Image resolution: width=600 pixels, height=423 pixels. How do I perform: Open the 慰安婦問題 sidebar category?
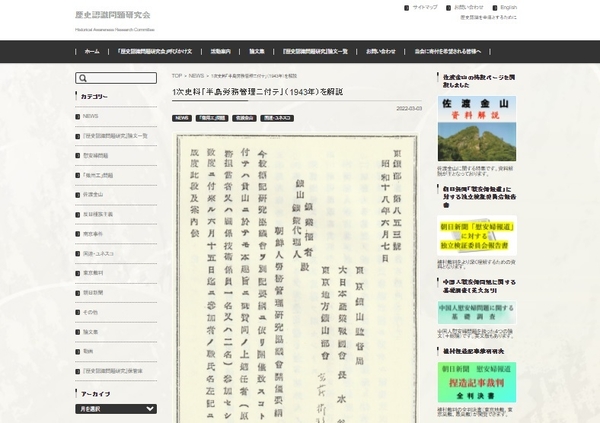pyautogui.click(x=96, y=155)
